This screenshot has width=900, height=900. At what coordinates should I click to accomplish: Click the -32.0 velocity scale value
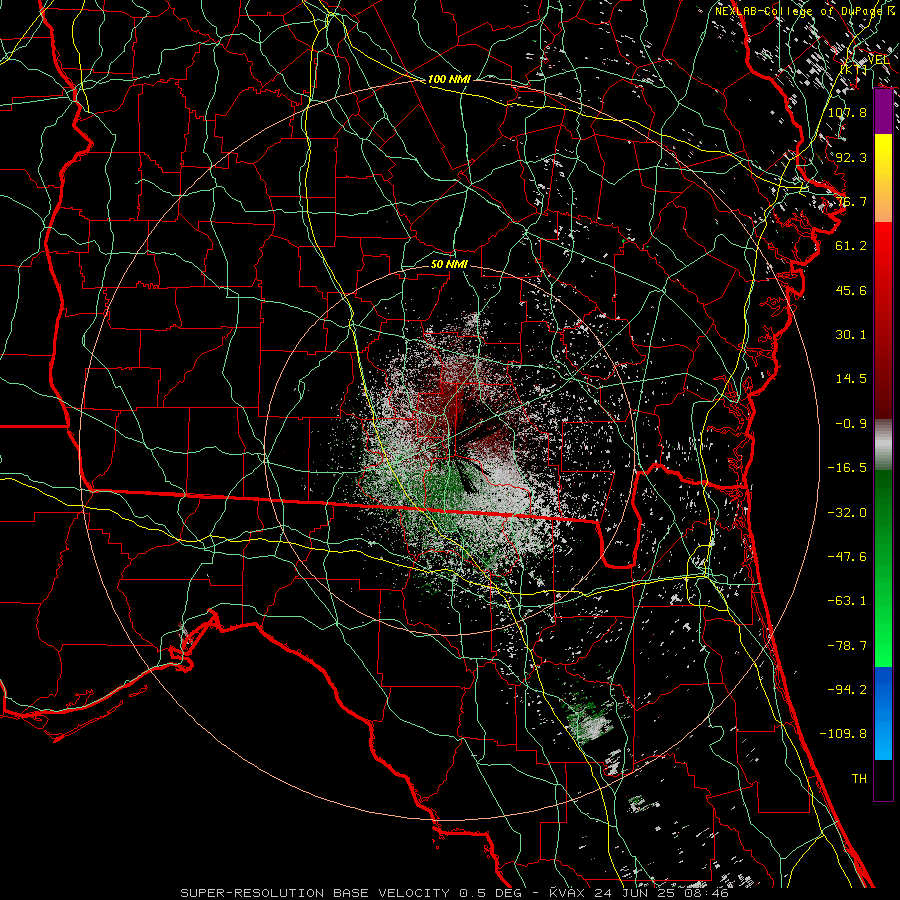tap(847, 513)
